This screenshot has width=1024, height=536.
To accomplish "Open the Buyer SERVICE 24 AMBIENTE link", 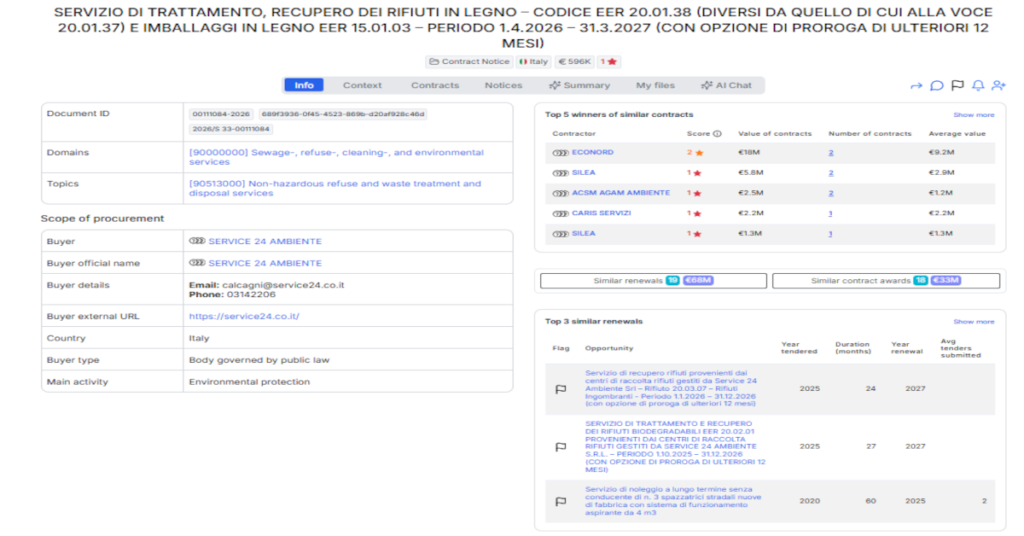I will pos(264,242).
